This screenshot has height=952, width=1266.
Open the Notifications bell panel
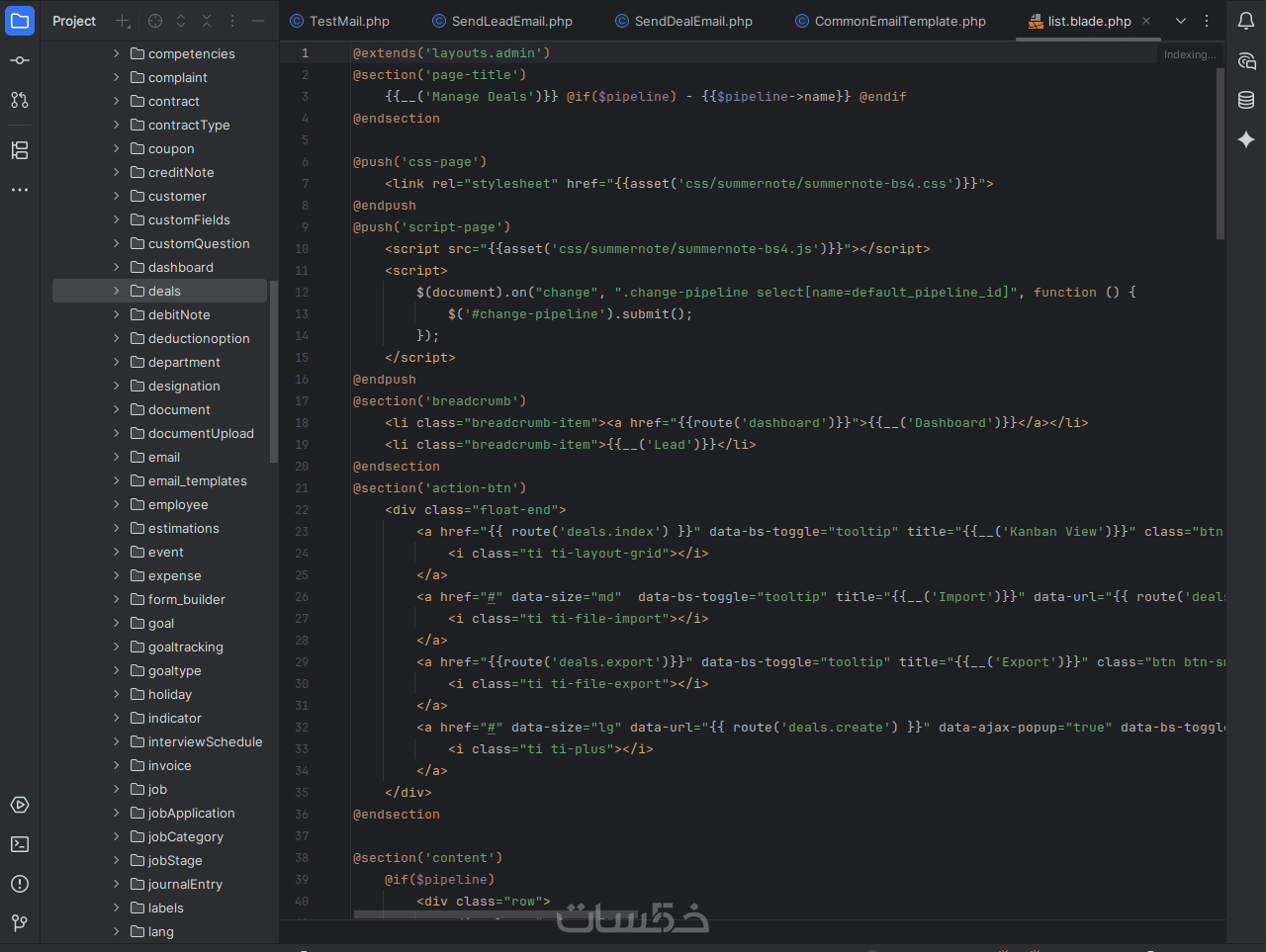tap(1246, 21)
